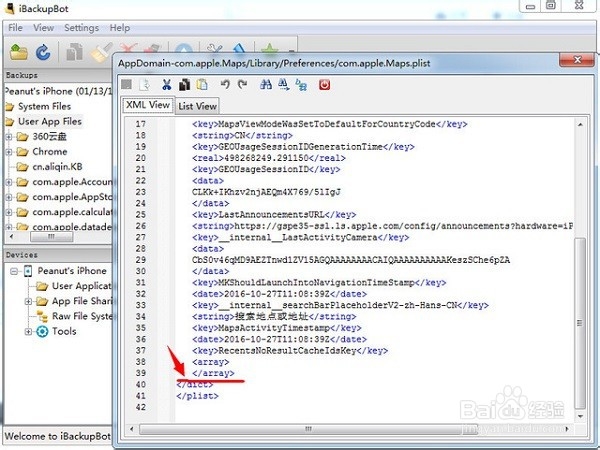
Task: Switch to the List View tab
Action: pos(197,106)
